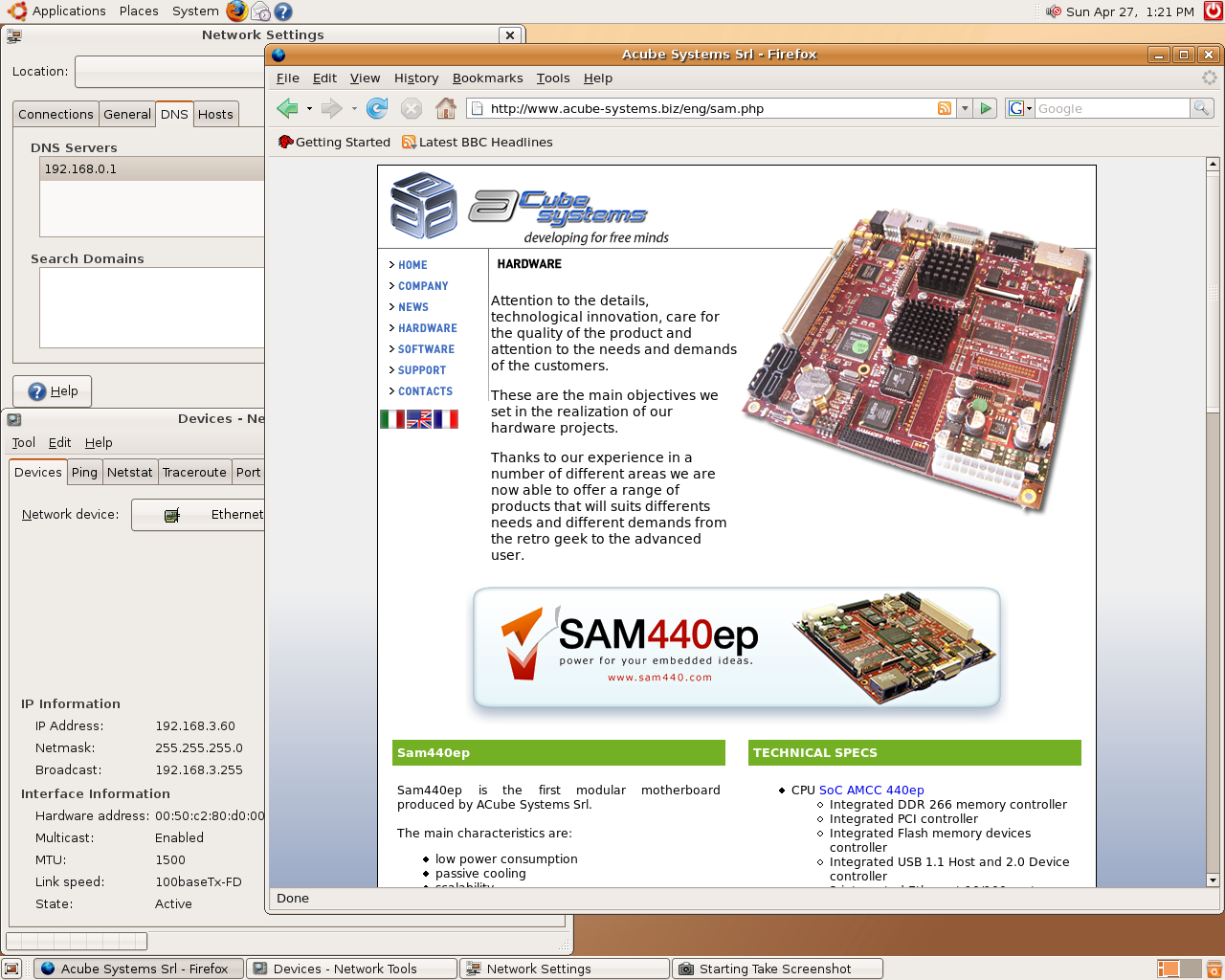Go to the Home page icon
1225x980 pixels.
click(x=446, y=108)
